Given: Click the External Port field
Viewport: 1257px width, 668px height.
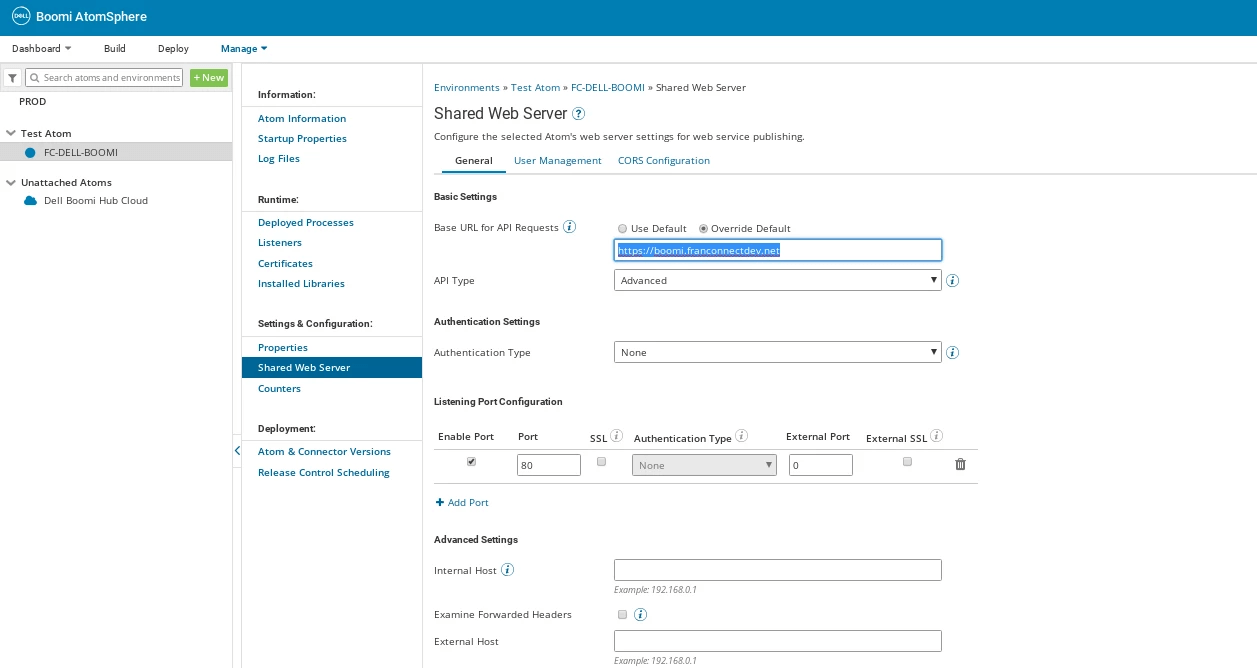Looking at the screenshot, I should [821, 465].
